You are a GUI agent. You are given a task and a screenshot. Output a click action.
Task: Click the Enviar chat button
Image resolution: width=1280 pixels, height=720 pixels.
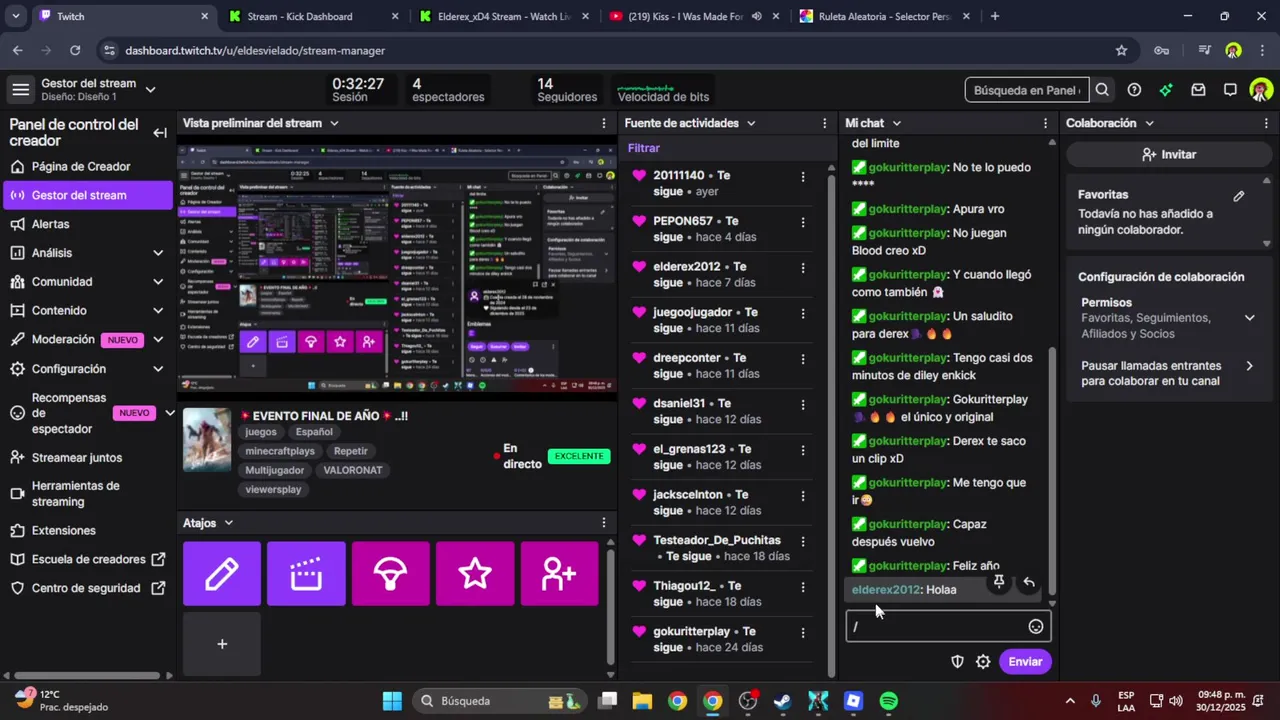1025,662
